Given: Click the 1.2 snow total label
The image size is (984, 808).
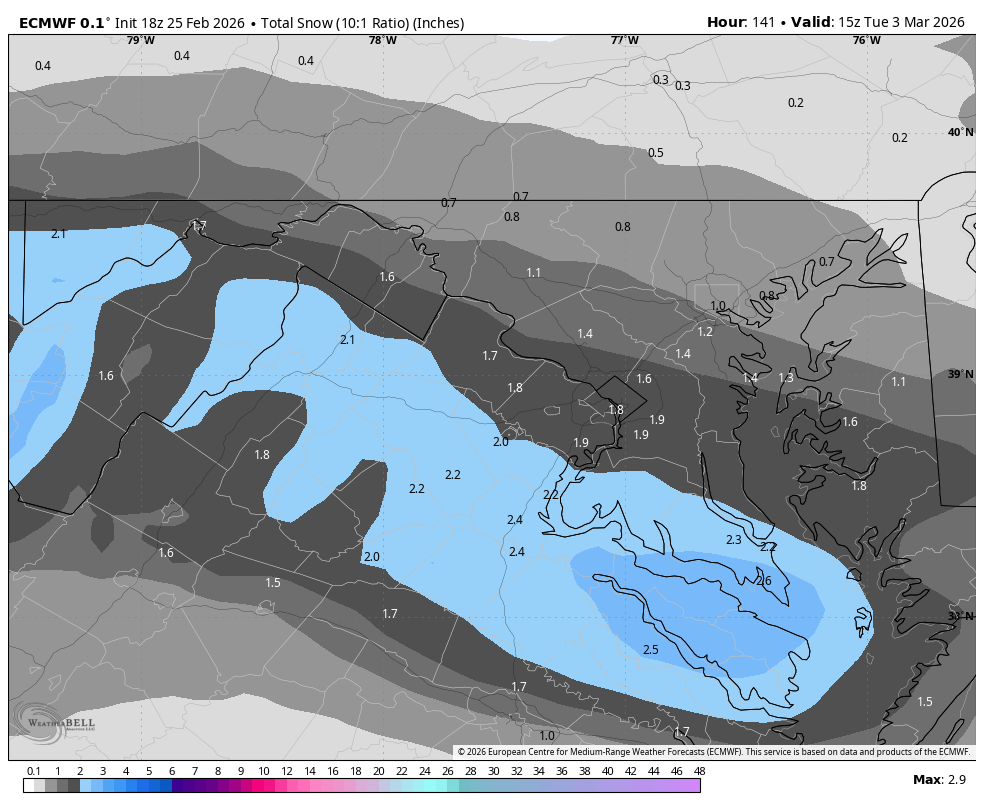Looking at the screenshot, I should click(705, 332).
